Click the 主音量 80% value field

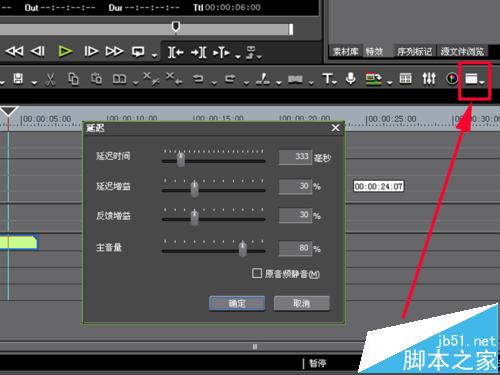295,249
